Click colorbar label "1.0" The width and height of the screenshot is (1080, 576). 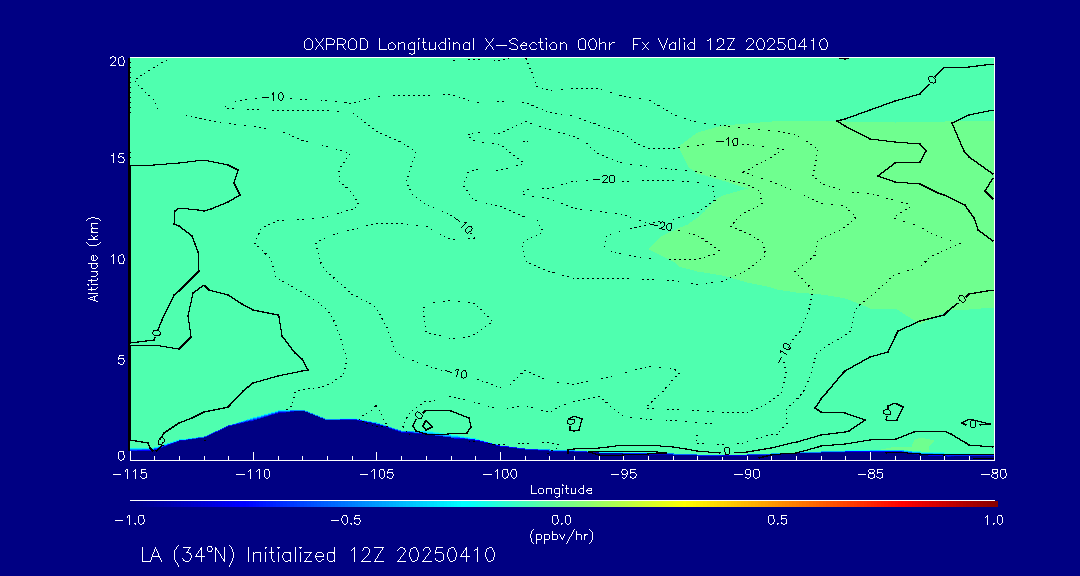(993, 520)
